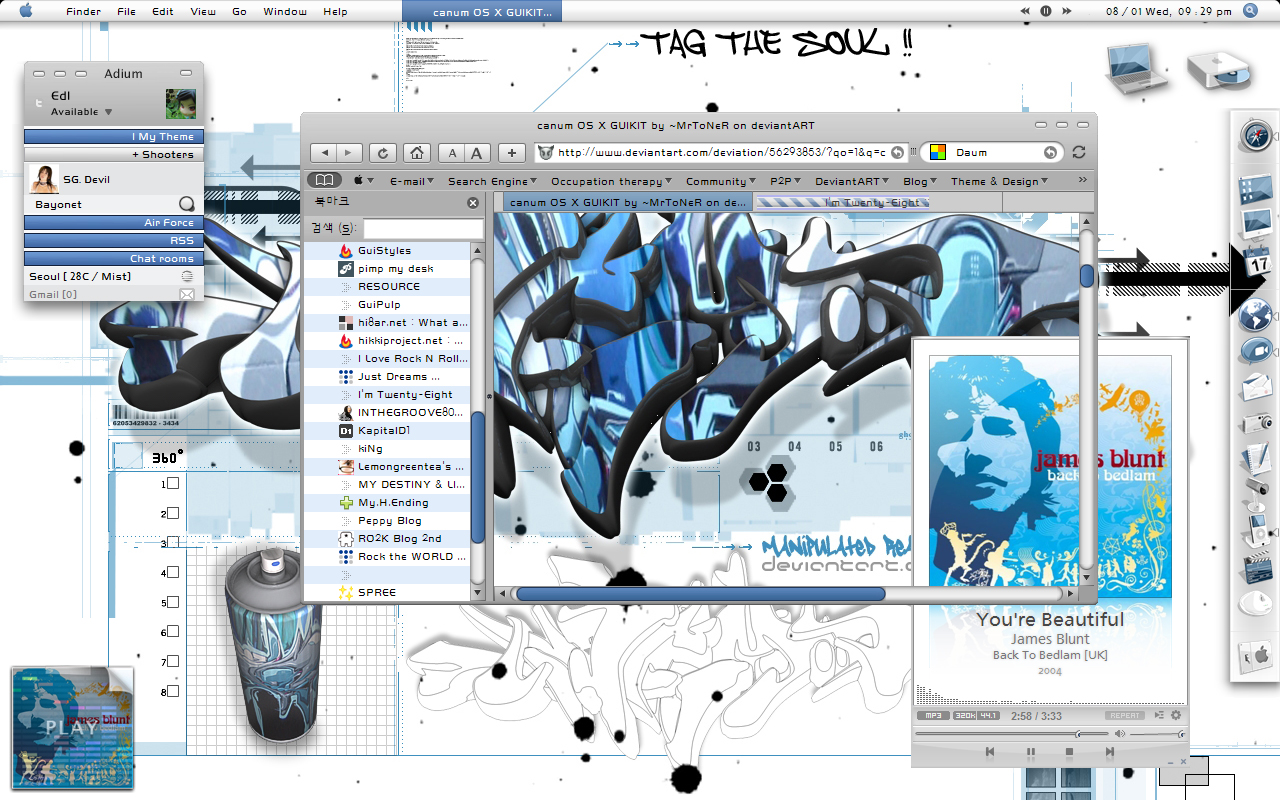Mute audio via the player's speaker icon
Screen dimensions: 1280x800
click(x=1120, y=734)
